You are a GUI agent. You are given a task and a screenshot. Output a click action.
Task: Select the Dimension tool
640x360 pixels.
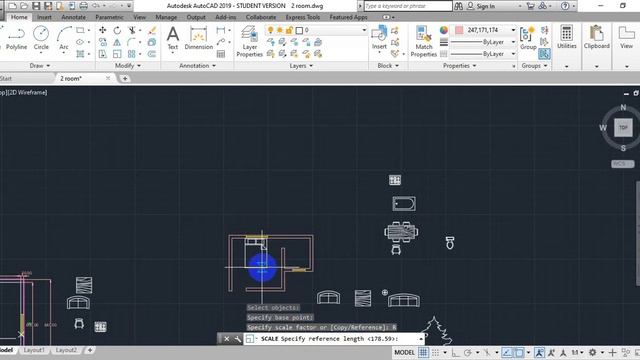pos(198,38)
